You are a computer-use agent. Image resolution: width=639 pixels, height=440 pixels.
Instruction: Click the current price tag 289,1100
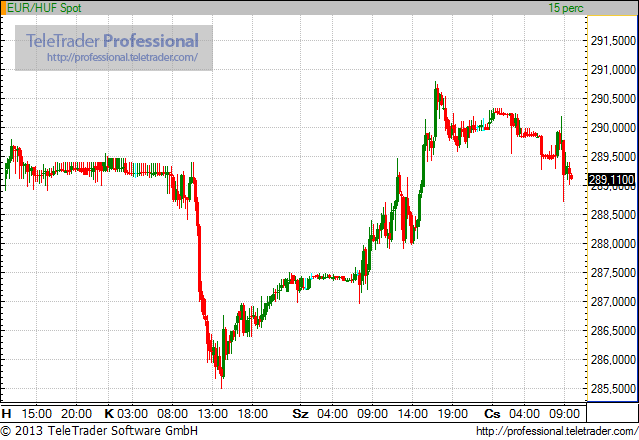(612, 180)
